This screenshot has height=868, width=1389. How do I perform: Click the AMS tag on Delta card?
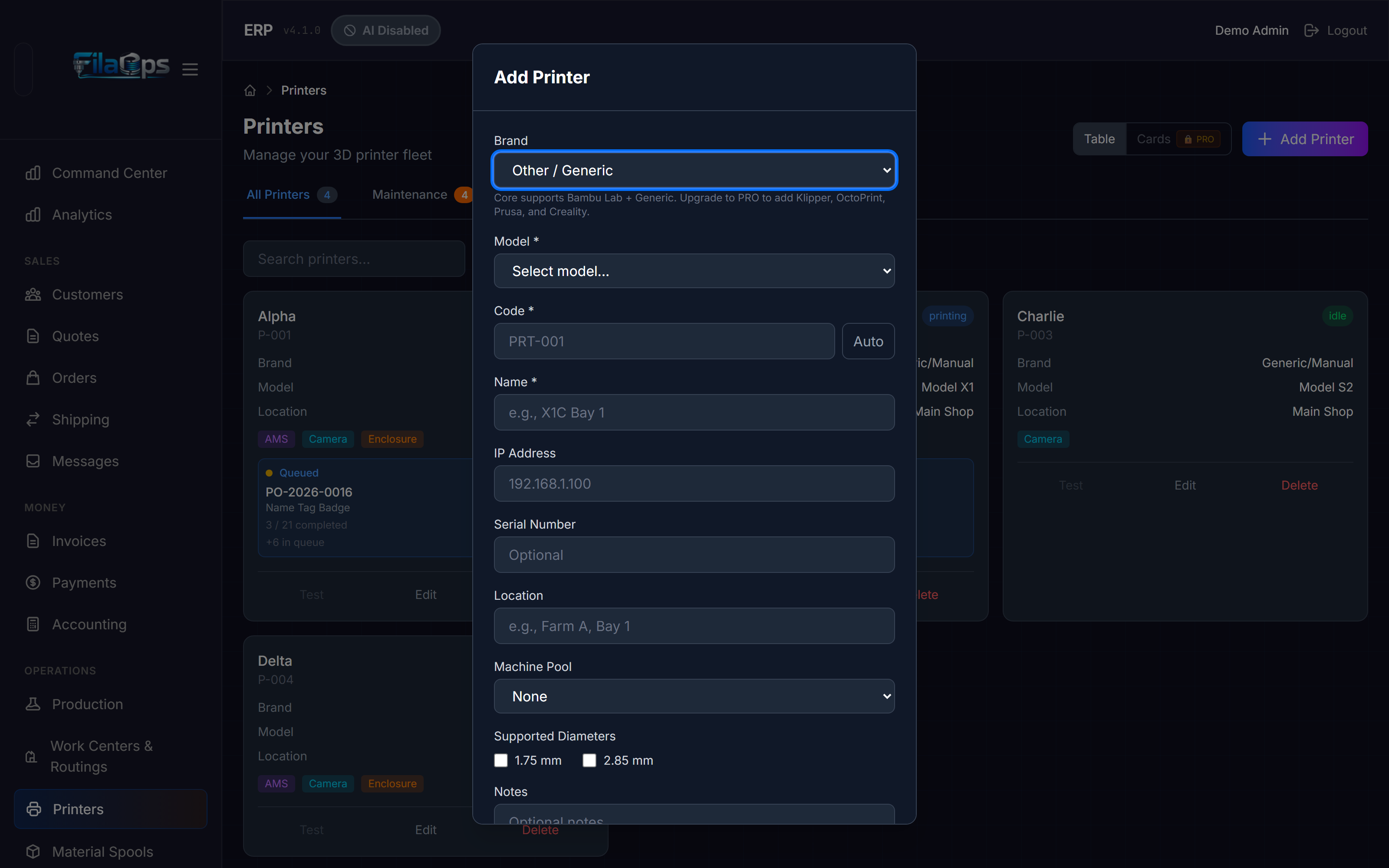click(x=276, y=784)
